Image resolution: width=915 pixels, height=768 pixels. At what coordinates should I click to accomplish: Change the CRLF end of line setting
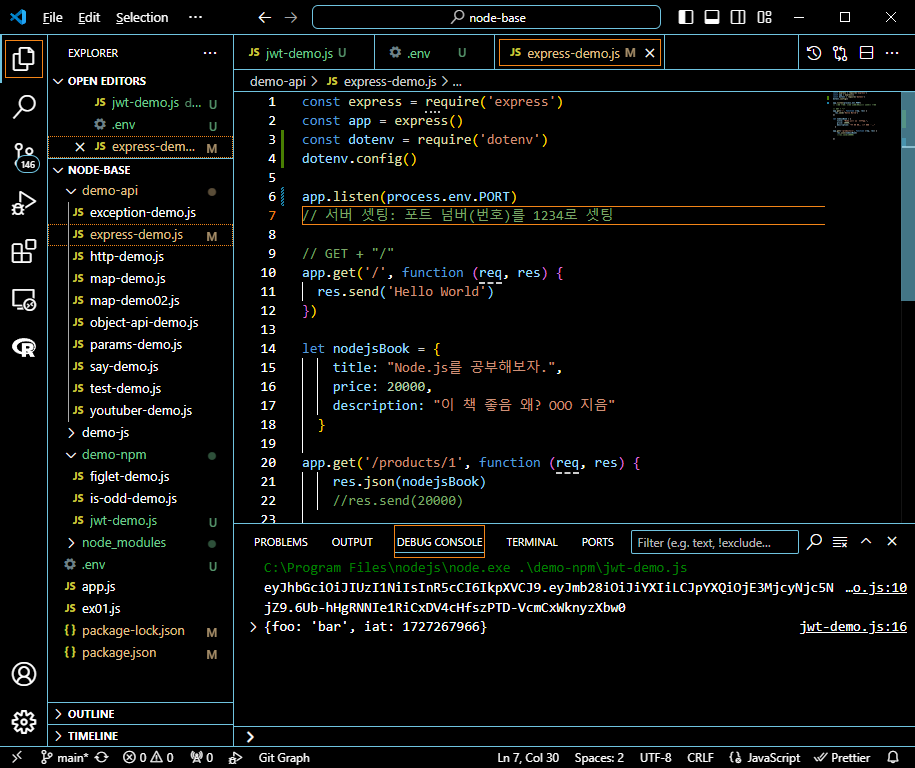pyautogui.click(x=700, y=757)
